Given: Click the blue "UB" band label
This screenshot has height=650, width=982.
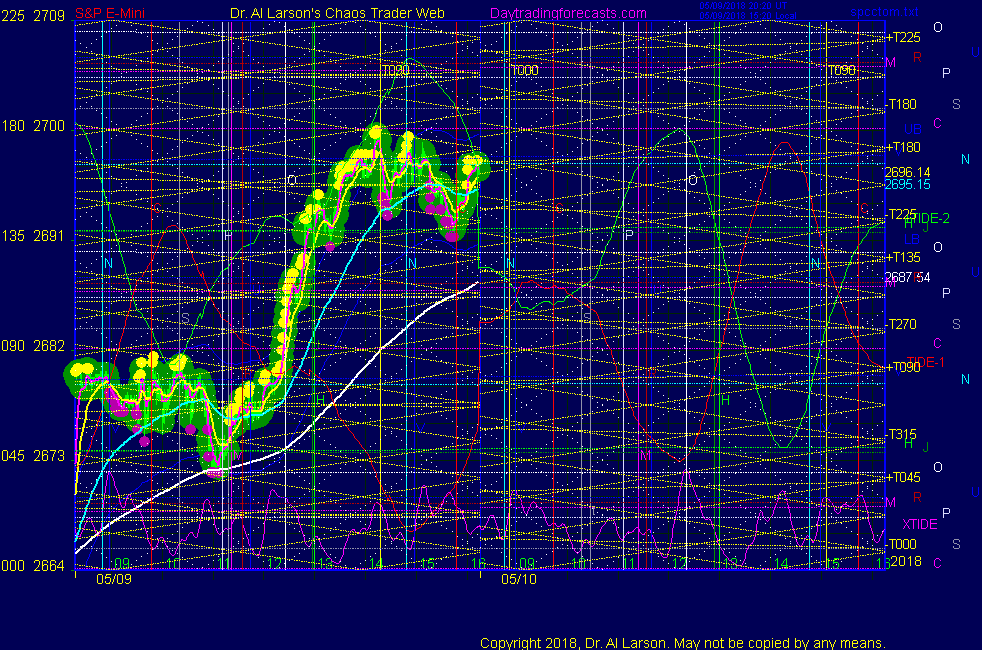Looking at the screenshot, I should click(912, 130).
